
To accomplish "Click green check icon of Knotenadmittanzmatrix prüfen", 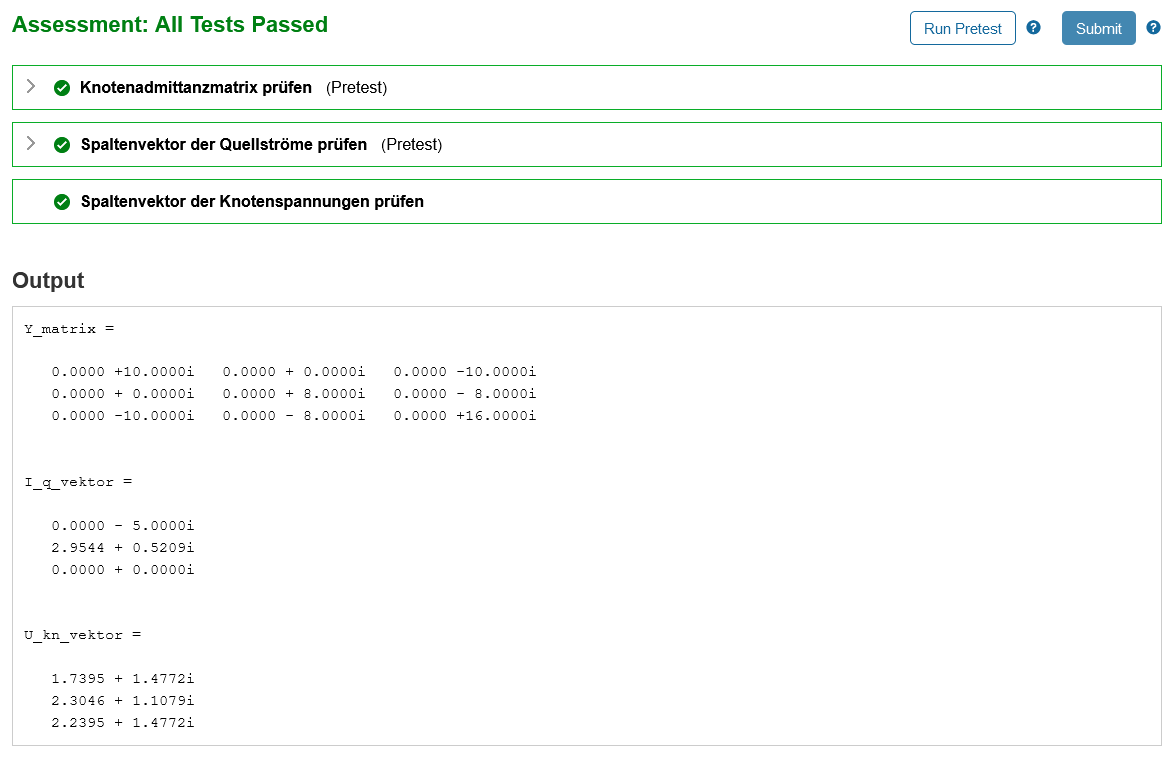I will coord(62,87).
